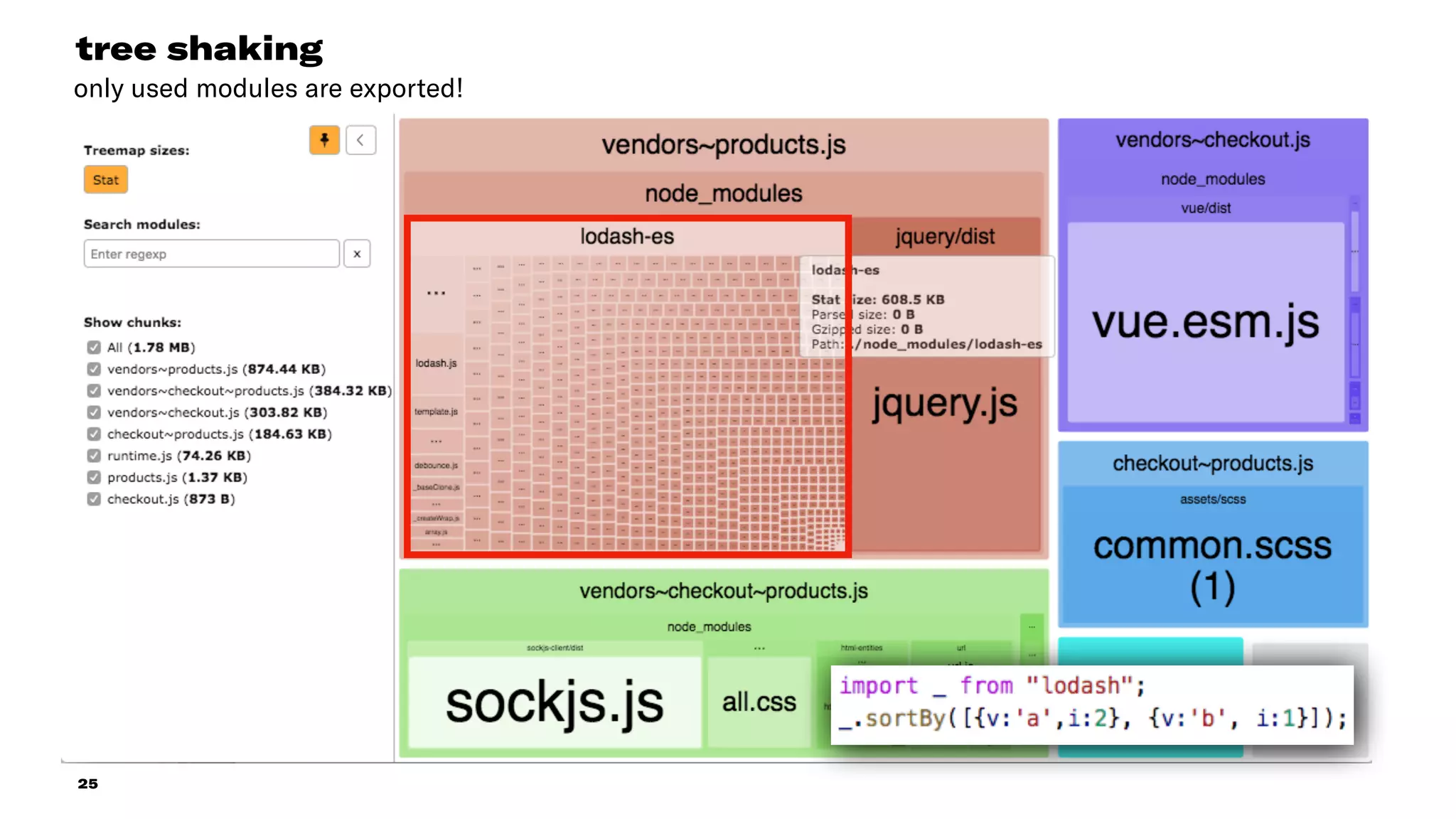
Task: Click the all.css module block
Action: pos(759,702)
